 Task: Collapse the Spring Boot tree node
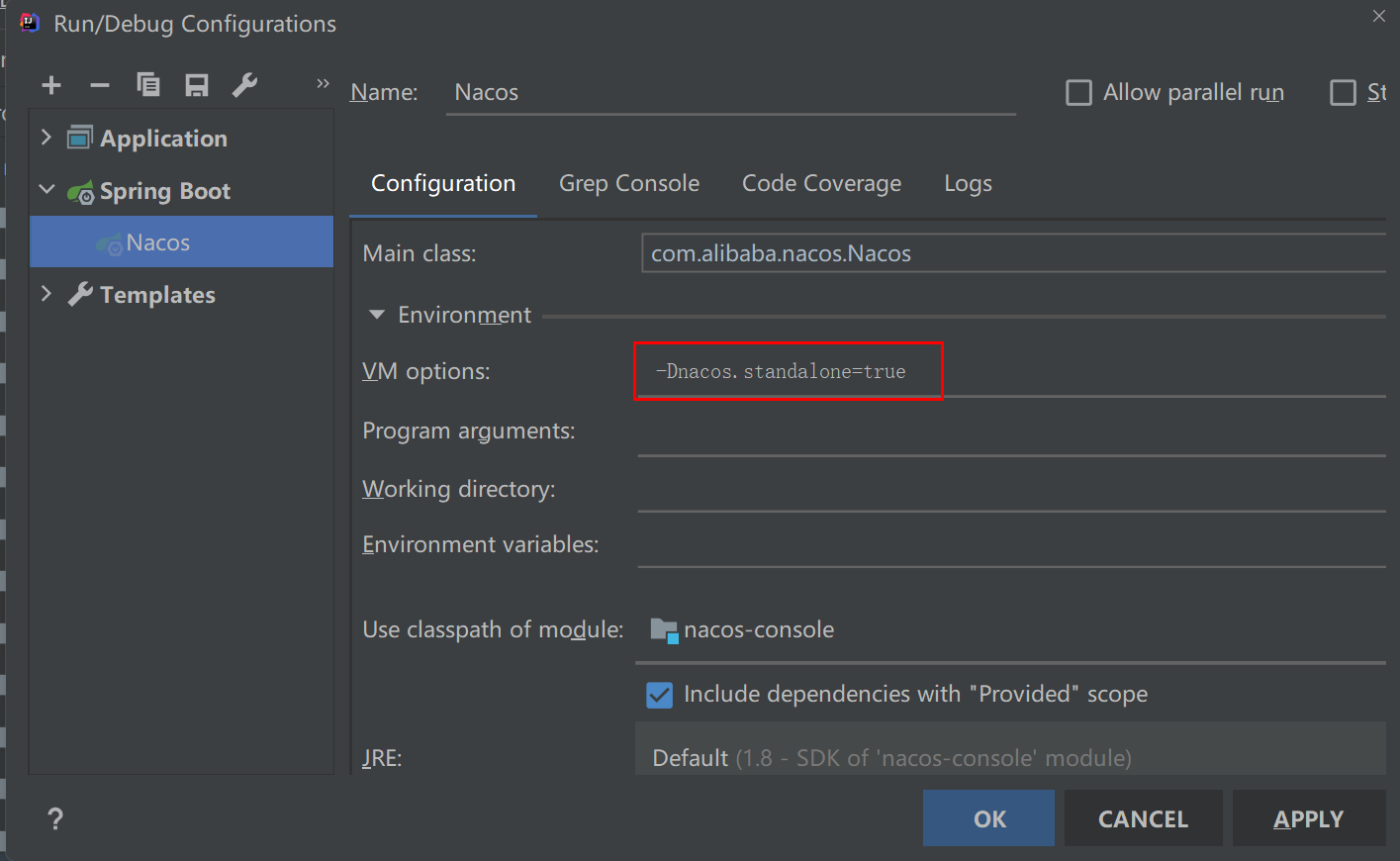point(47,189)
